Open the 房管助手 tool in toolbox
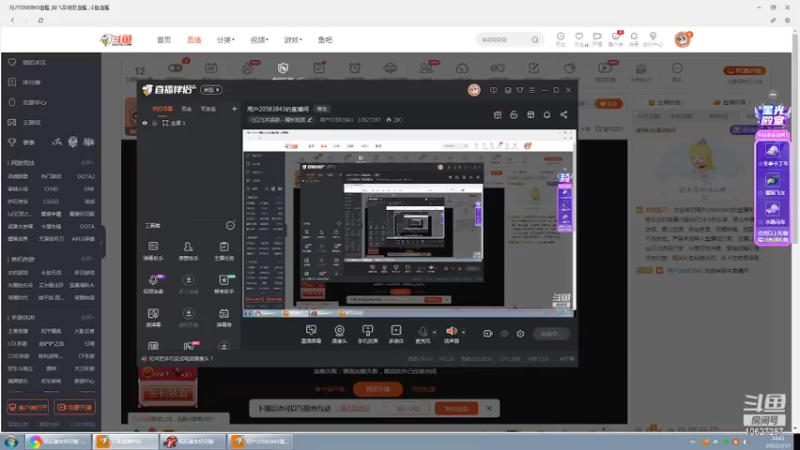 click(x=188, y=251)
